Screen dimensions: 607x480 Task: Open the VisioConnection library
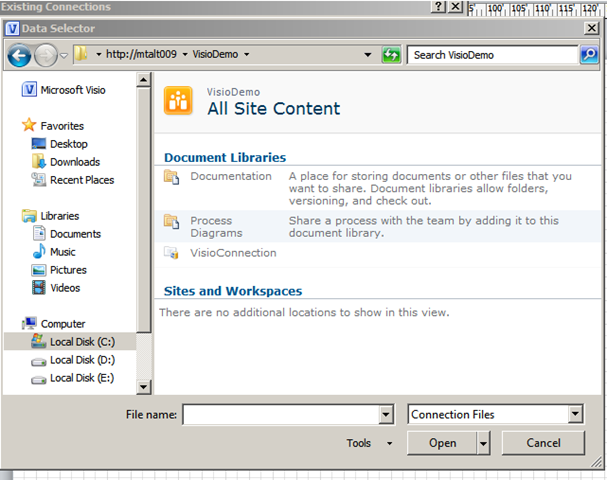pos(233,253)
